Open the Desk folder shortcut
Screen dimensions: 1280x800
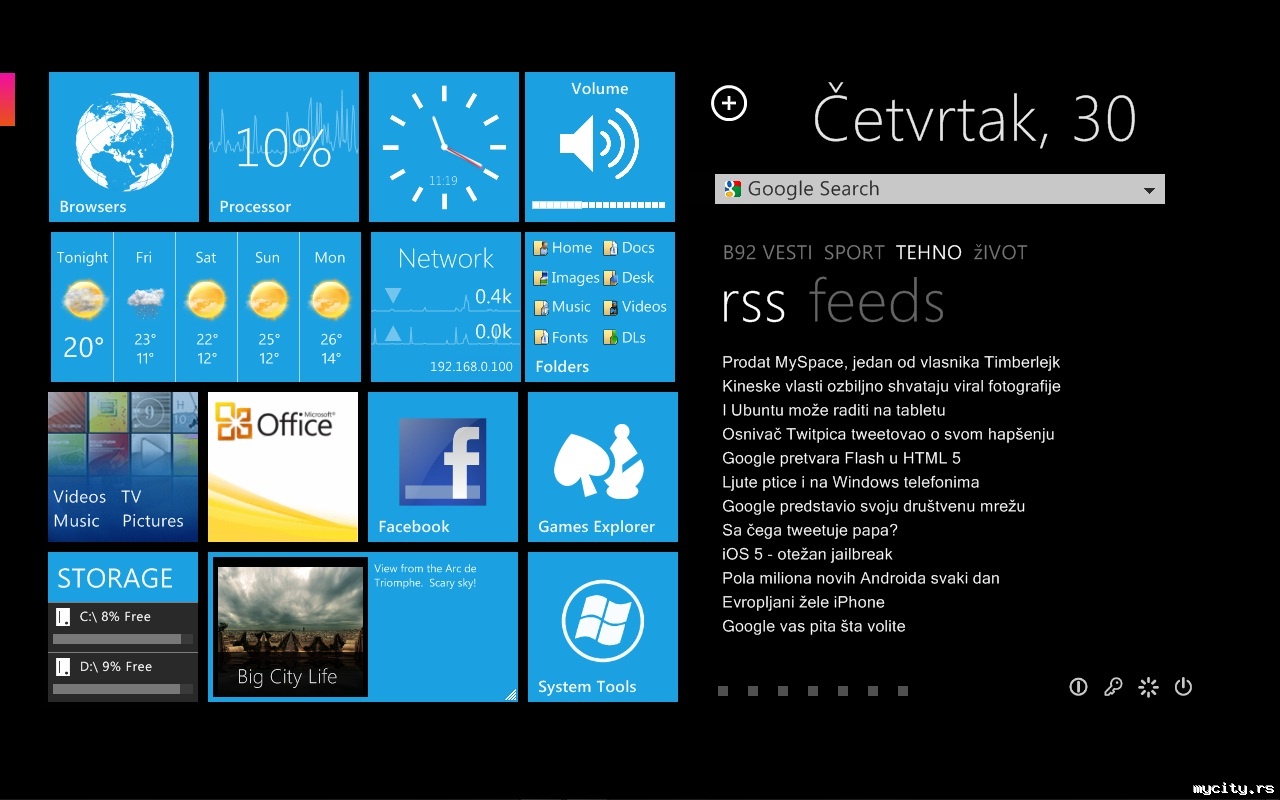coord(630,278)
